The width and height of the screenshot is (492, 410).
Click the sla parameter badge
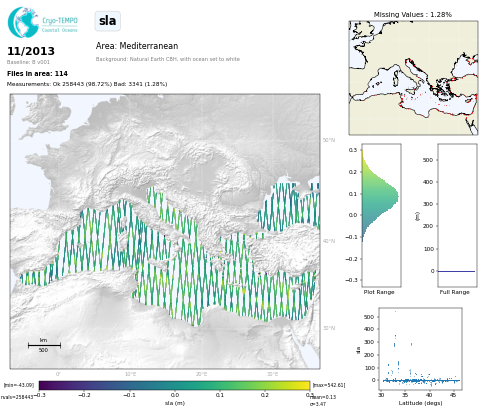(x=108, y=21)
